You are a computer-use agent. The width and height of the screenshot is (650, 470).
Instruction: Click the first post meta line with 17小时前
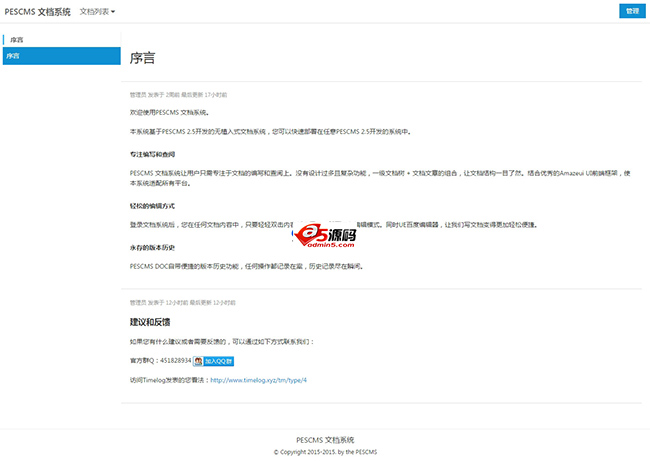(178, 95)
